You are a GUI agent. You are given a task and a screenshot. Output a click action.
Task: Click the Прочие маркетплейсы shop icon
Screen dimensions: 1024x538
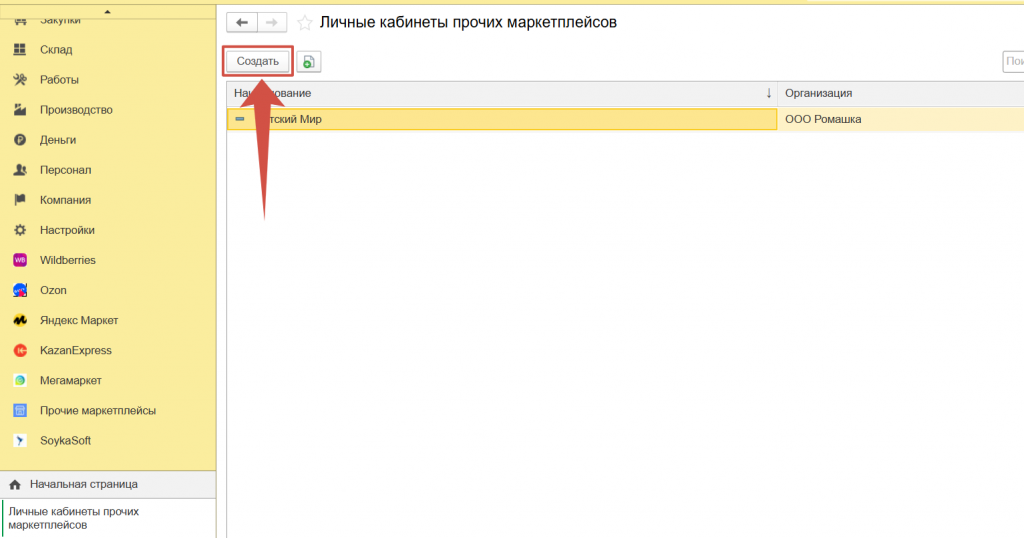[x=19, y=410]
